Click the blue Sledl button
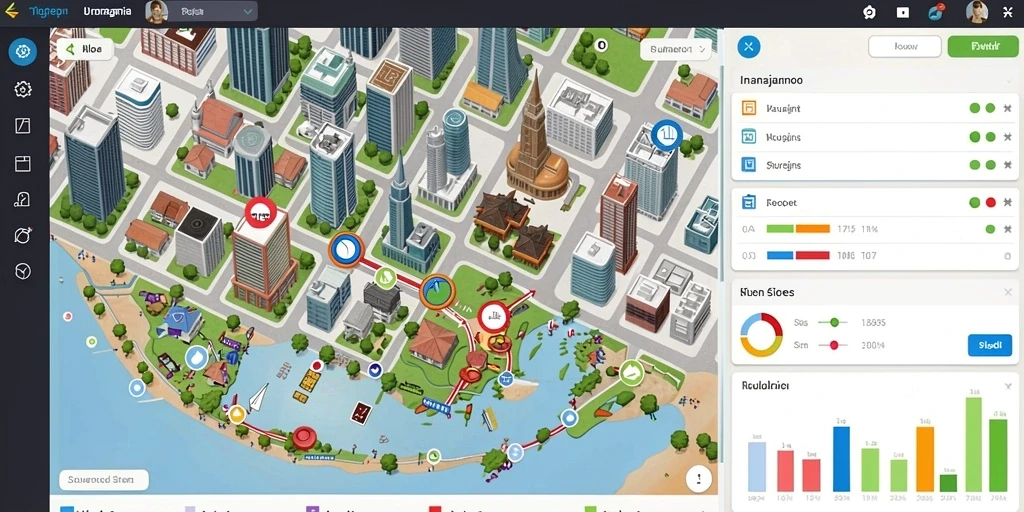Image resolution: width=1024 pixels, height=512 pixels. pos(989,345)
